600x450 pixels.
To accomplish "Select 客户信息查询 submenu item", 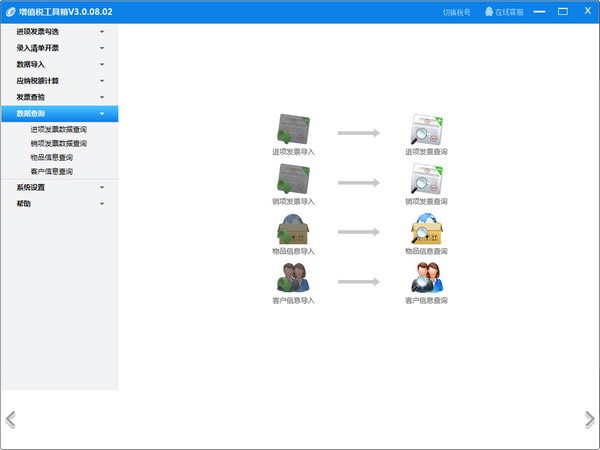I will [x=52, y=171].
